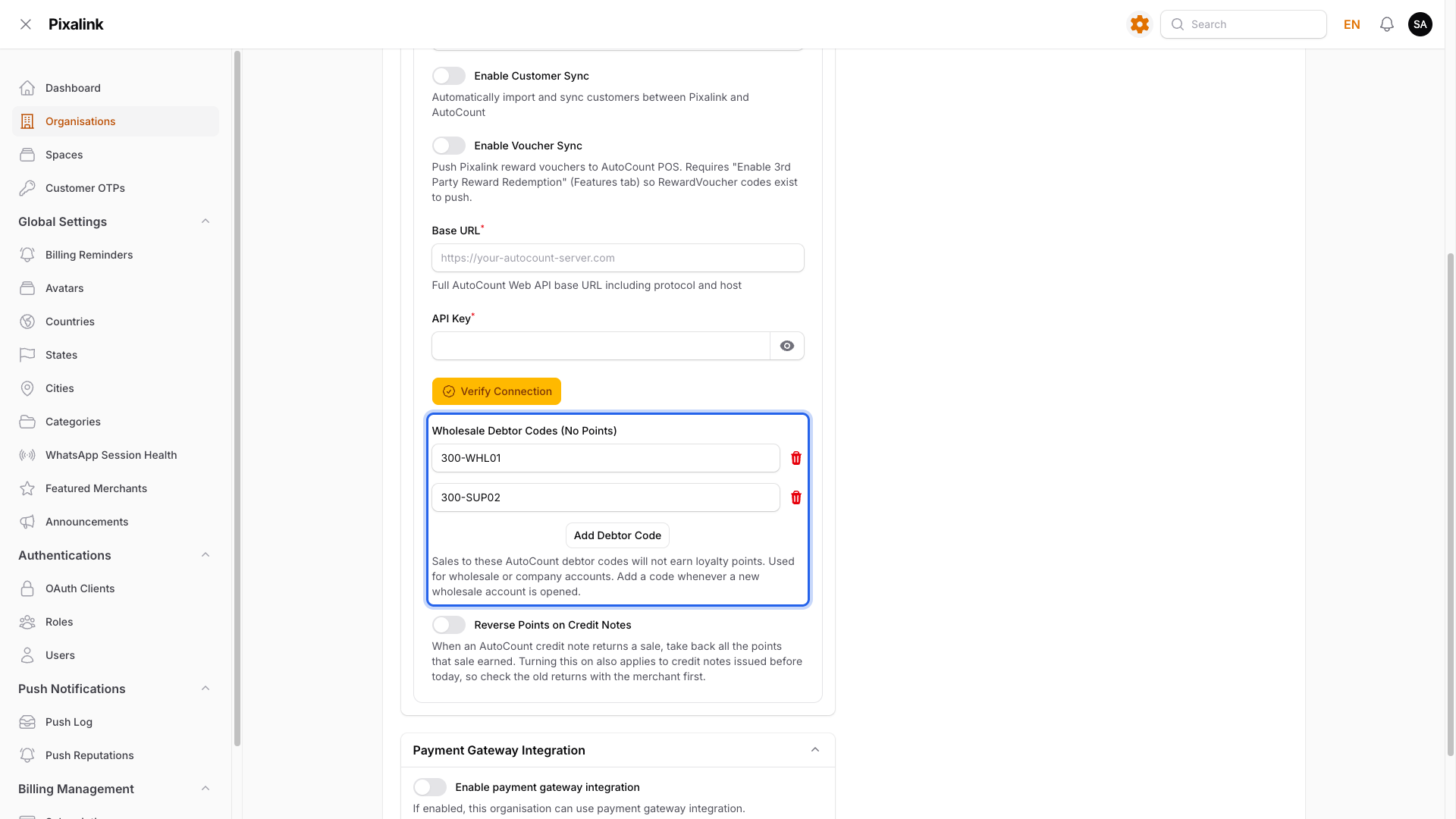Toggle Reverse Points on Credit Notes
Viewport: 1456px width, 819px height.
tap(449, 625)
